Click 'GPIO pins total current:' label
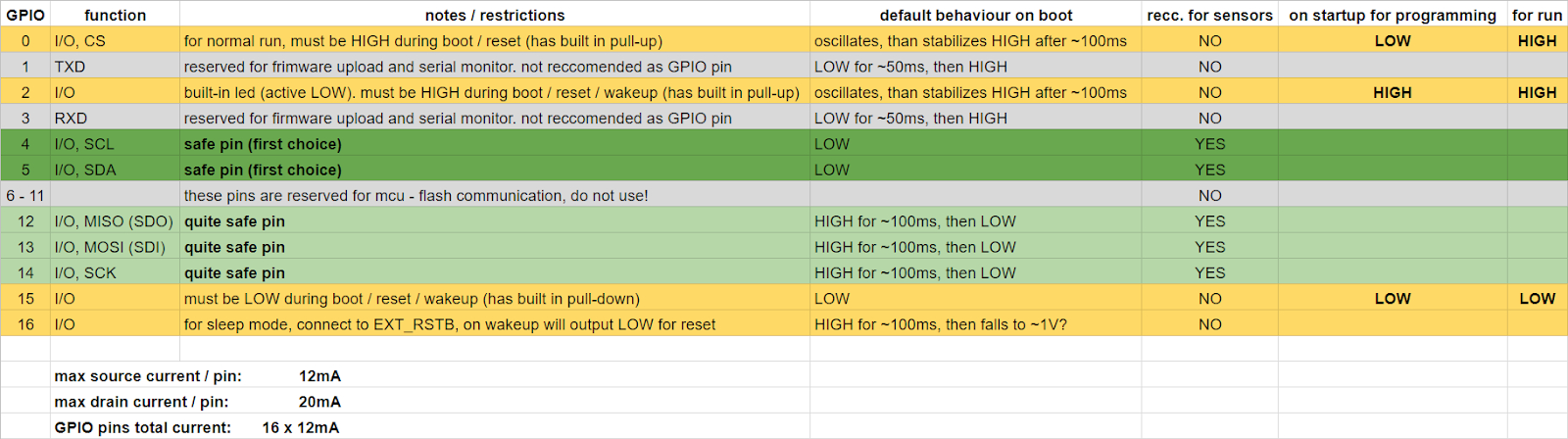 tap(143, 427)
